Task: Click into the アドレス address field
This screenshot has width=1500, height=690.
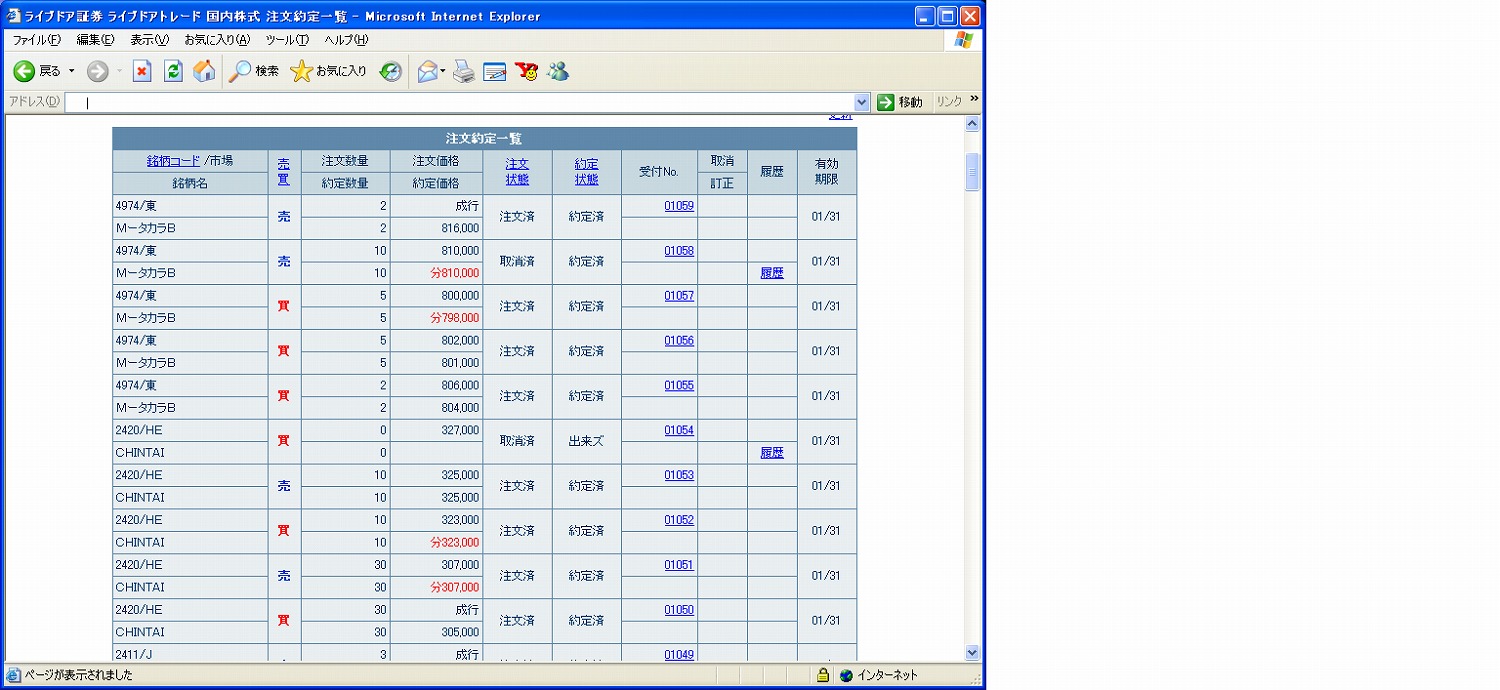Action: pyautogui.click(x=460, y=102)
